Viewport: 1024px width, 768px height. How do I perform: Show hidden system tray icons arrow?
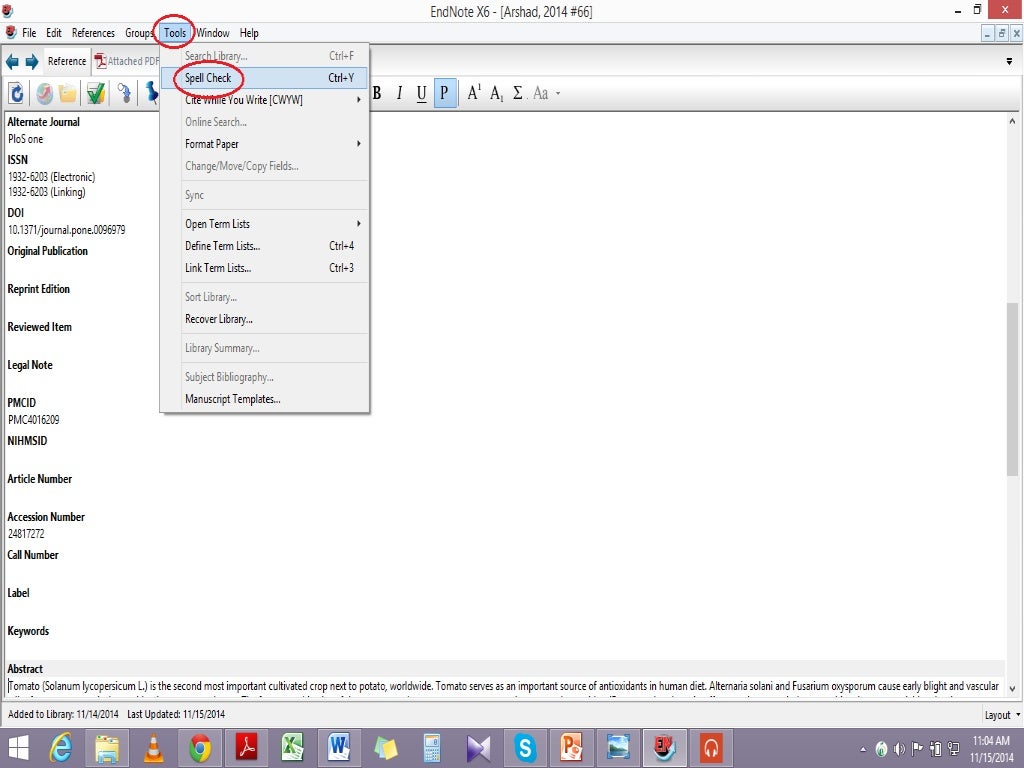click(863, 750)
